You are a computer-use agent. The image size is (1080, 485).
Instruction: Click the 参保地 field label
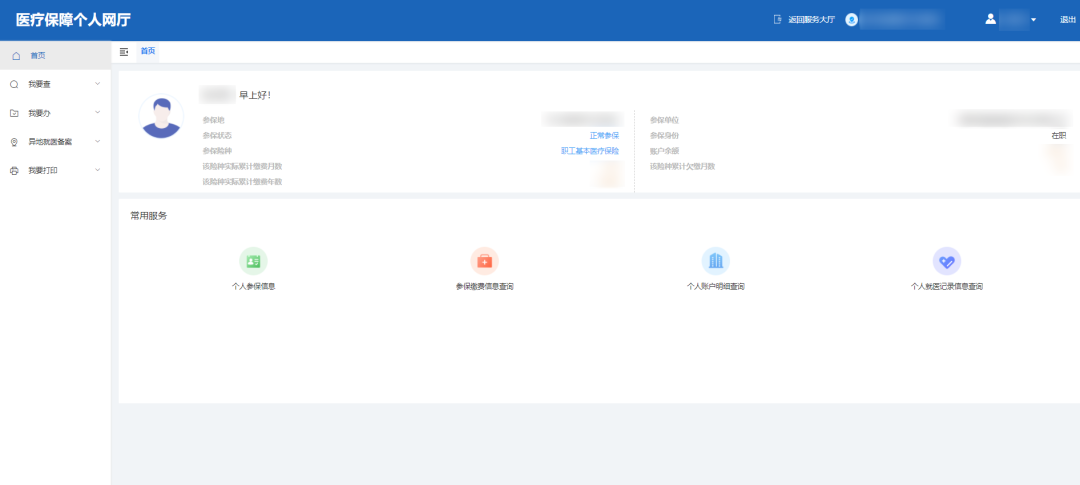coord(214,121)
